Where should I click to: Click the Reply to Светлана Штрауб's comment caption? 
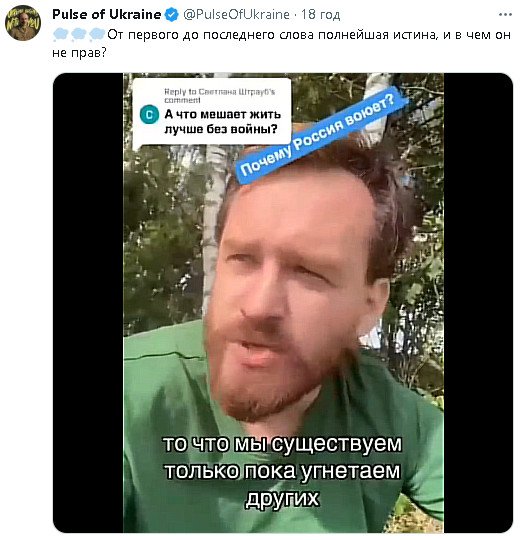click(x=219, y=96)
